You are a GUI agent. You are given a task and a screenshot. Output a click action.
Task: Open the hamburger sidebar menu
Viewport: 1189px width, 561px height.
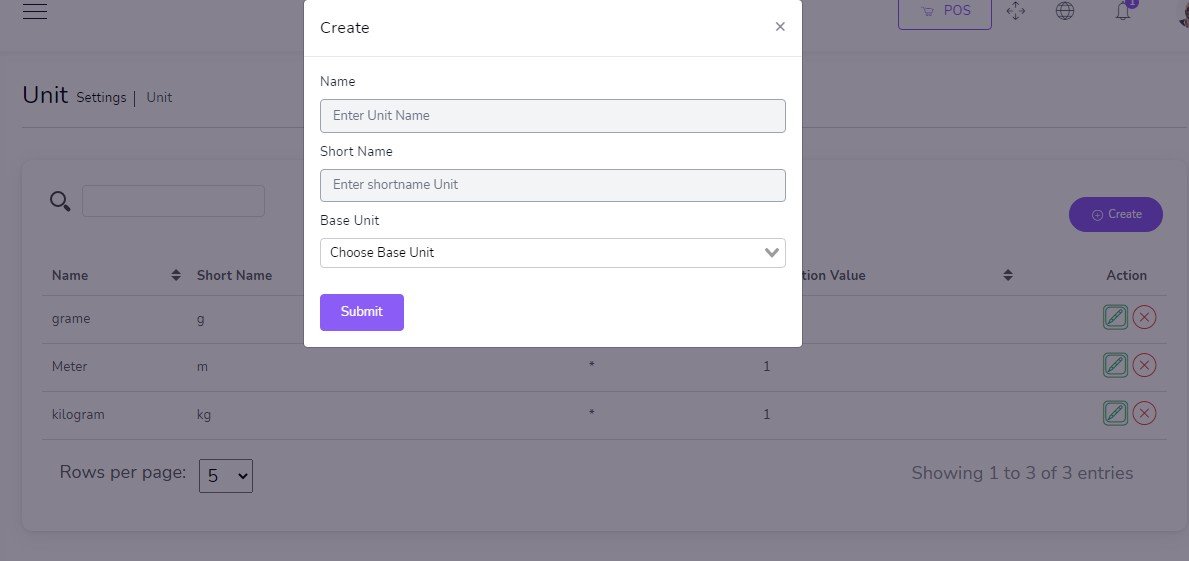(35, 12)
